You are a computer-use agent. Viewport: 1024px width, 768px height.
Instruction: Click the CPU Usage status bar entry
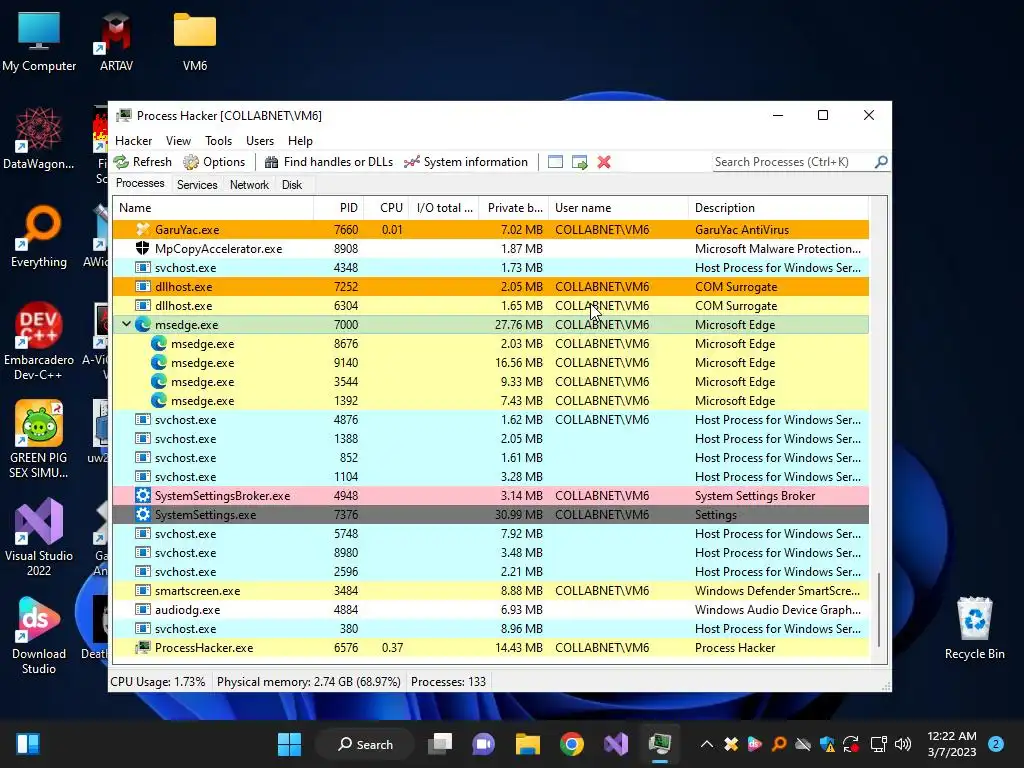tap(157, 682)
